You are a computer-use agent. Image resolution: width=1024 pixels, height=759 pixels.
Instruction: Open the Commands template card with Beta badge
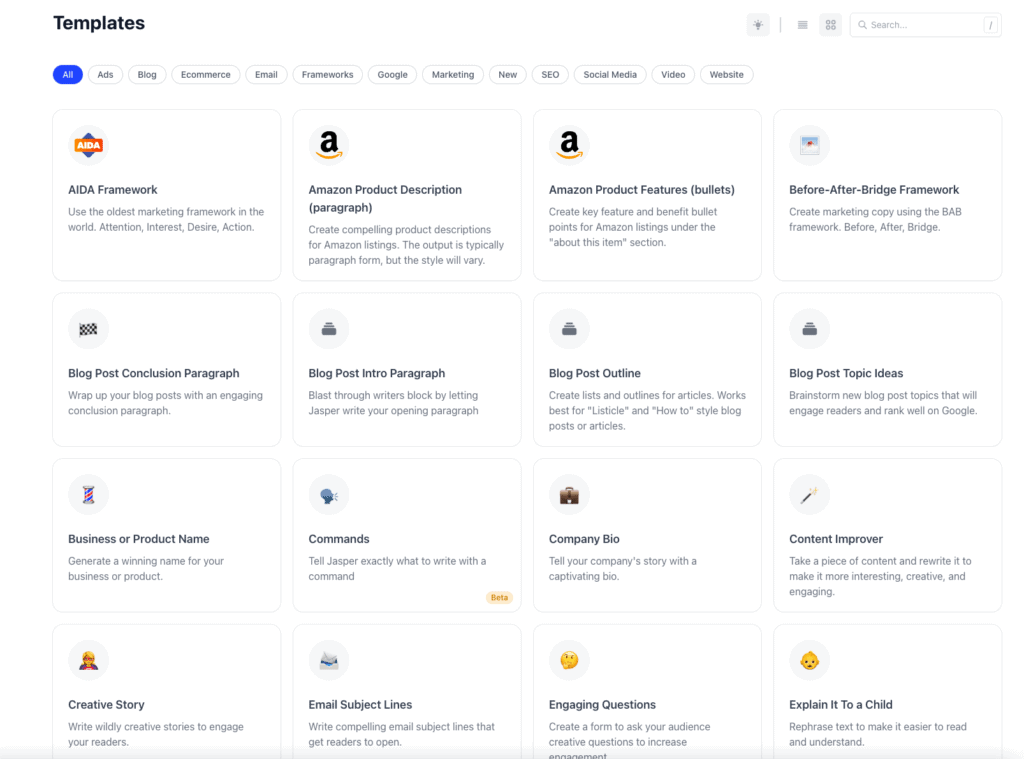pos(406,540)
